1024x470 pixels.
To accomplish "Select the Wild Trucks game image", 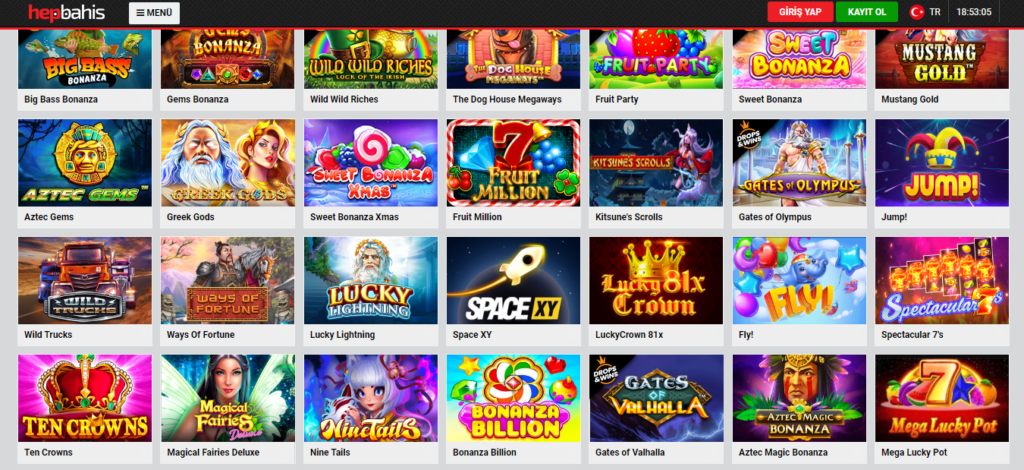I will [x=85, y=281].
